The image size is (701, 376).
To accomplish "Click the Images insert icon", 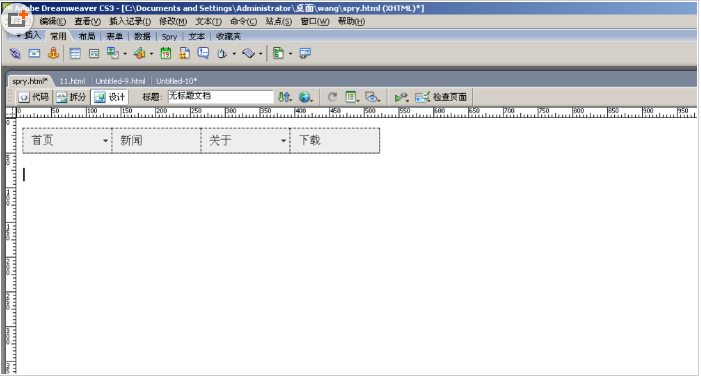I will pos(113,53).
